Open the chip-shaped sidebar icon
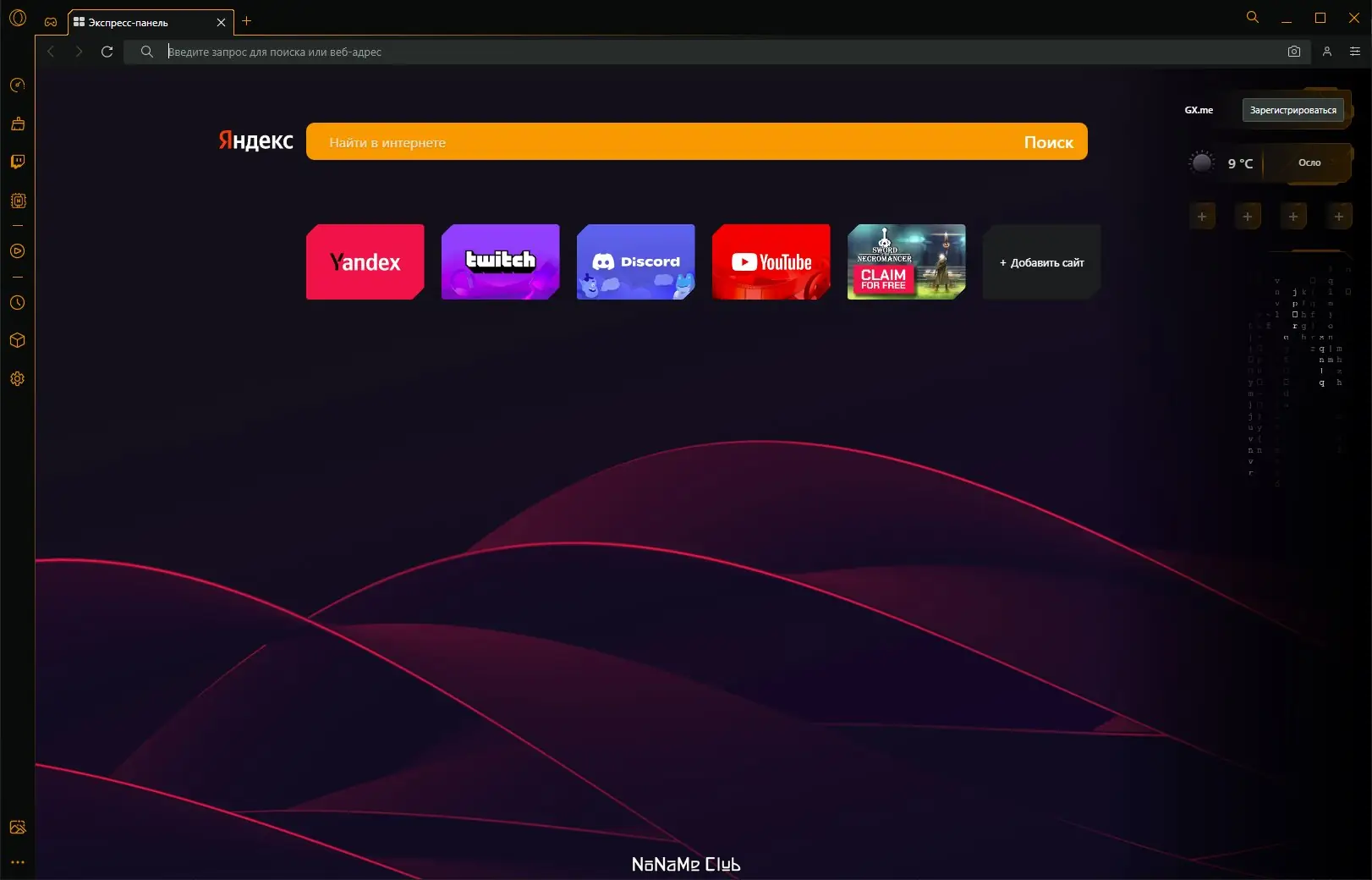1372x880 pixels. click(18, 201)
